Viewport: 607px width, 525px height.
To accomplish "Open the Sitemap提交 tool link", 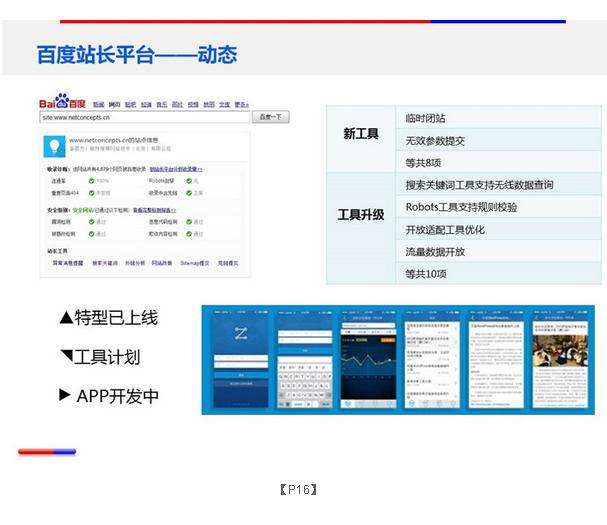I will pyautogui.click(x=195, y=263).
